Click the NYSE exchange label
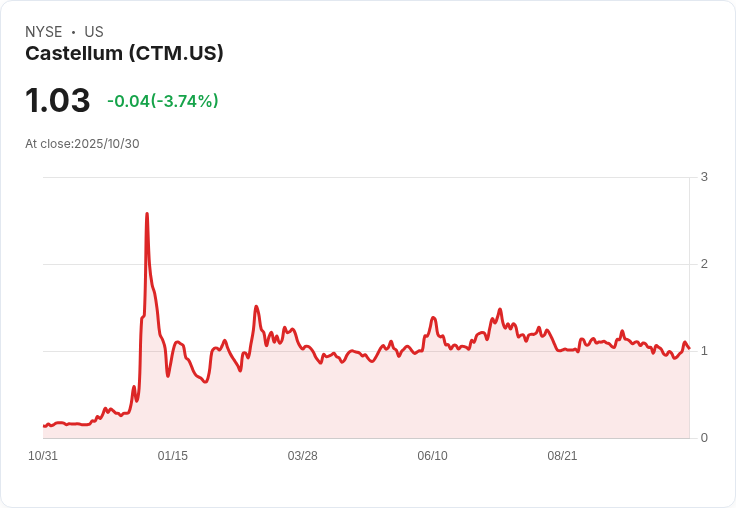 (x=44, y=32)
